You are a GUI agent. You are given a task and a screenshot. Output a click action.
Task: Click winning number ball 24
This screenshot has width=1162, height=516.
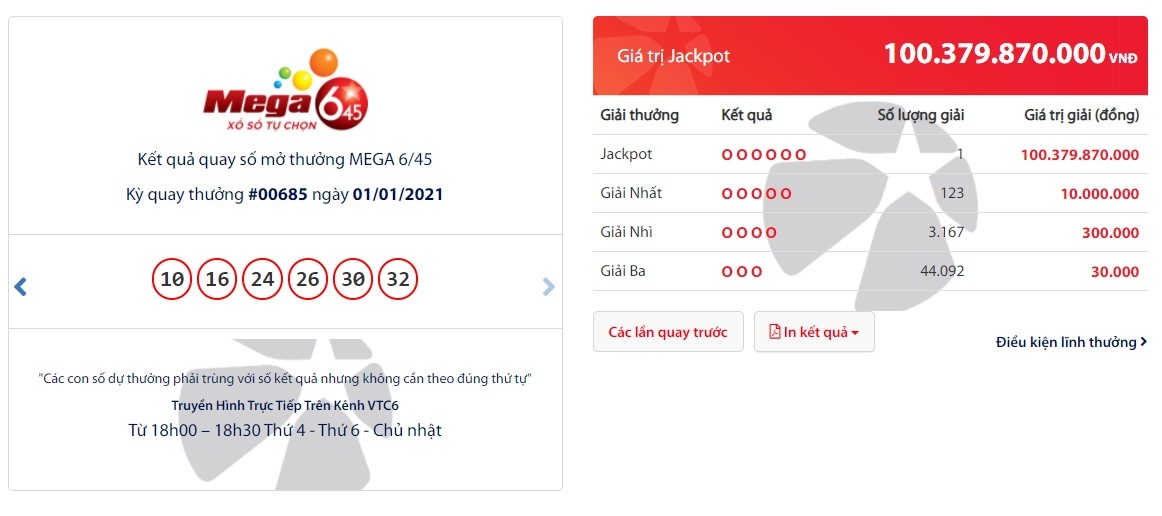click(x=262, y=280)
